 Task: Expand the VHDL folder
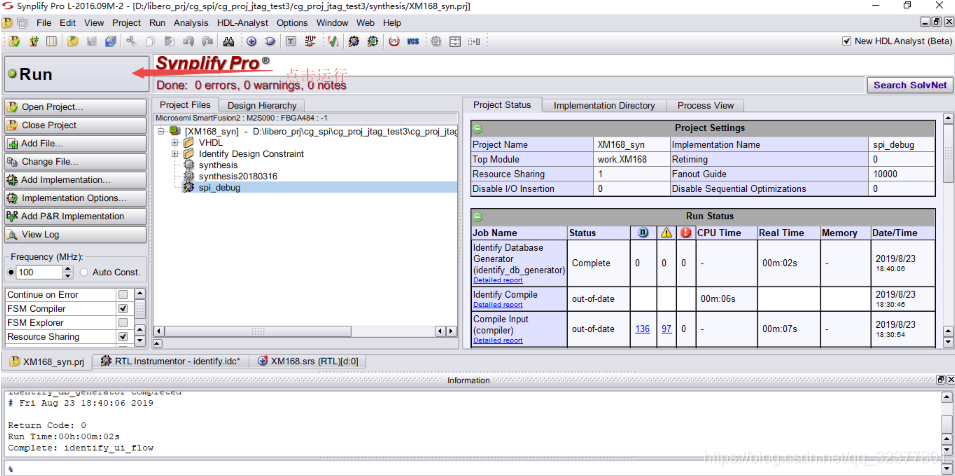point(175,143)
